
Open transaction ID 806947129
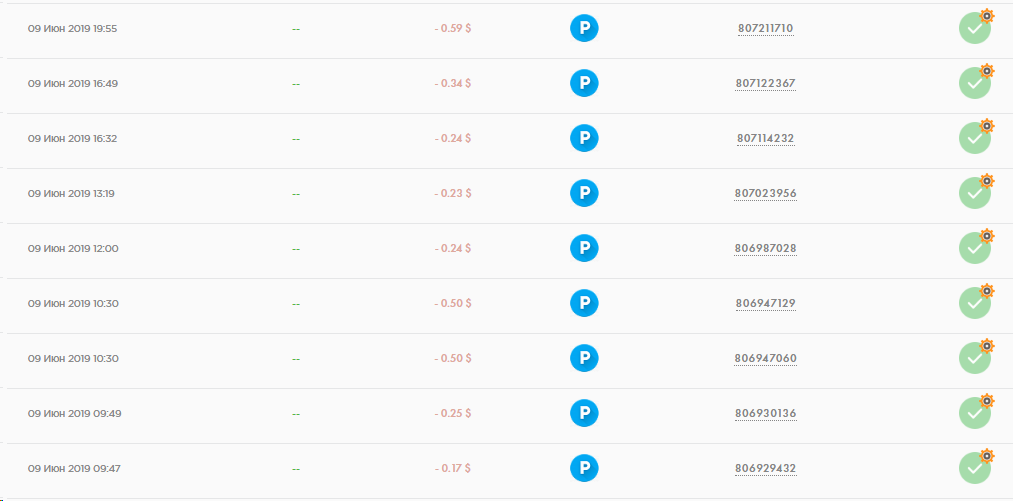click(x=766, y=303)
